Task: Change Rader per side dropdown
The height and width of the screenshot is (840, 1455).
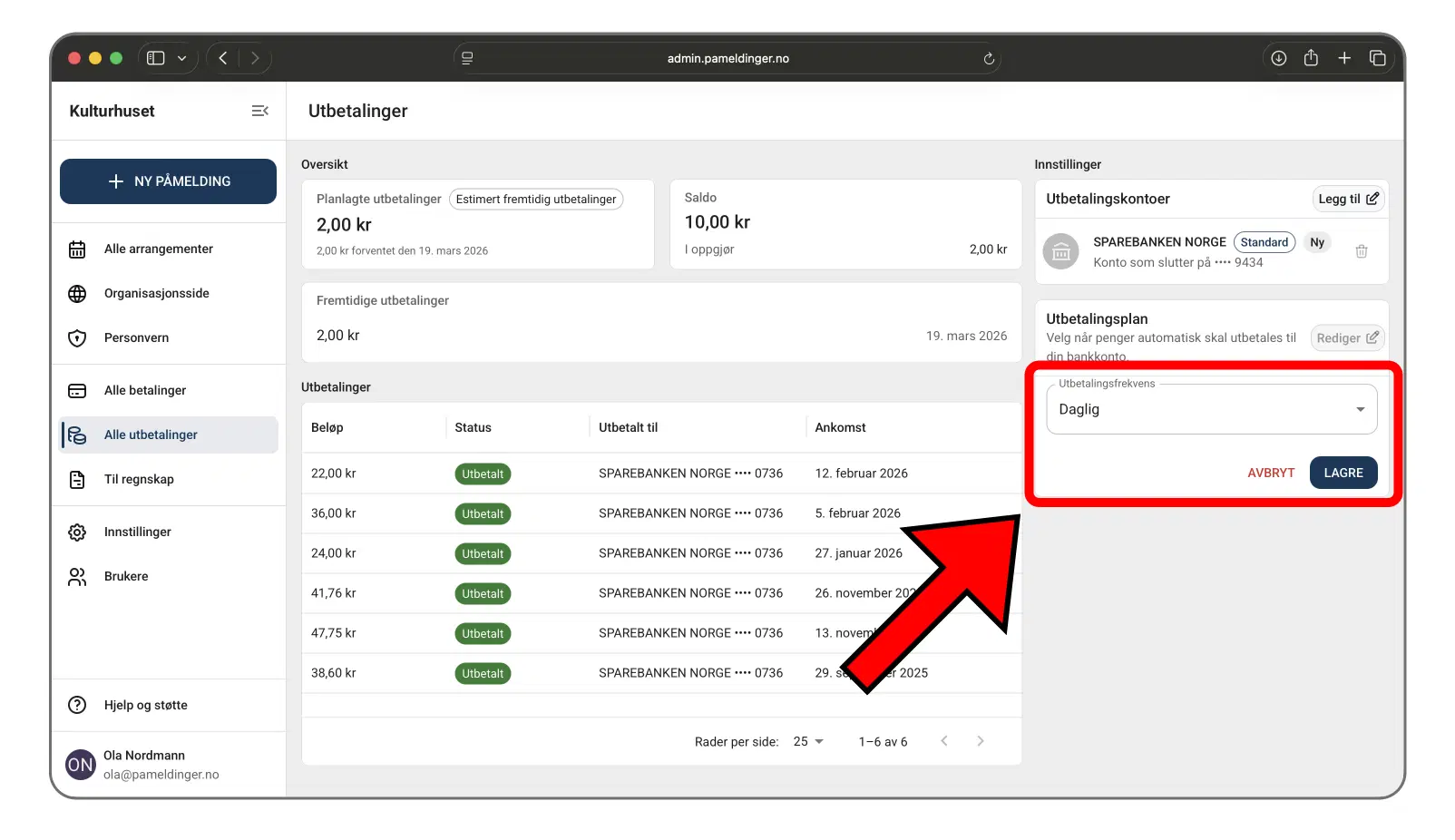Action: pos(807,742)
